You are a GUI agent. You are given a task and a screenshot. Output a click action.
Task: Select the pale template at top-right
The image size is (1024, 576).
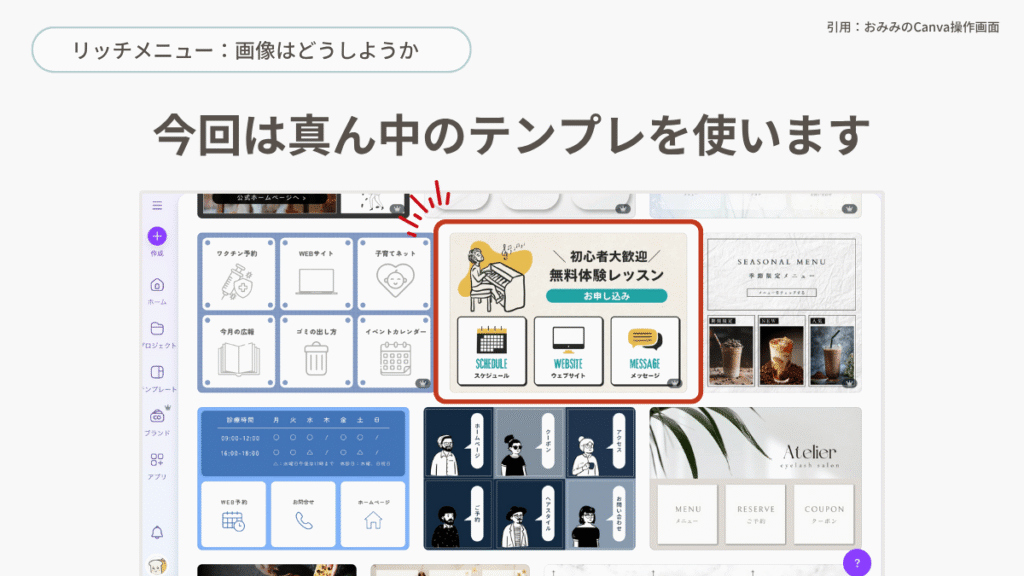[x=754, y=204]
